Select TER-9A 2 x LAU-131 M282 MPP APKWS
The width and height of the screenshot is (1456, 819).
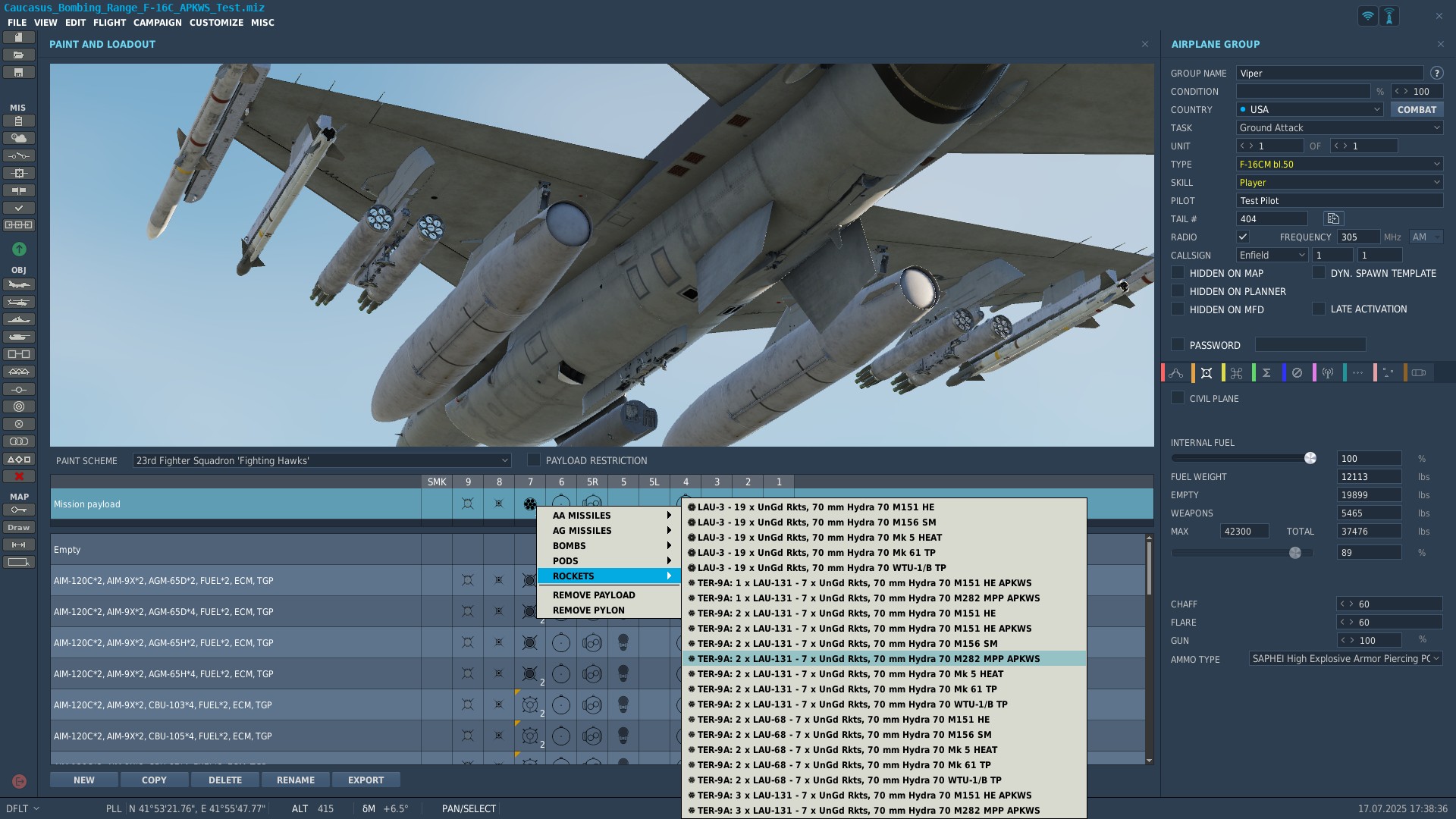[x=868, y=659]
